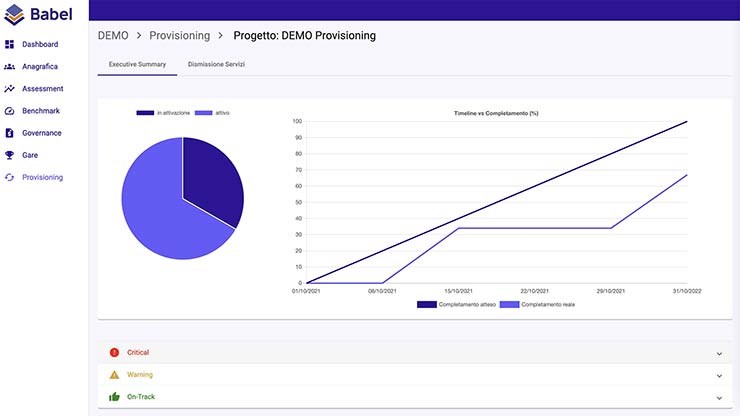740x416 pixels.
Task: Switch to the Dismissione Servizi tab
Action: (216, 64)
